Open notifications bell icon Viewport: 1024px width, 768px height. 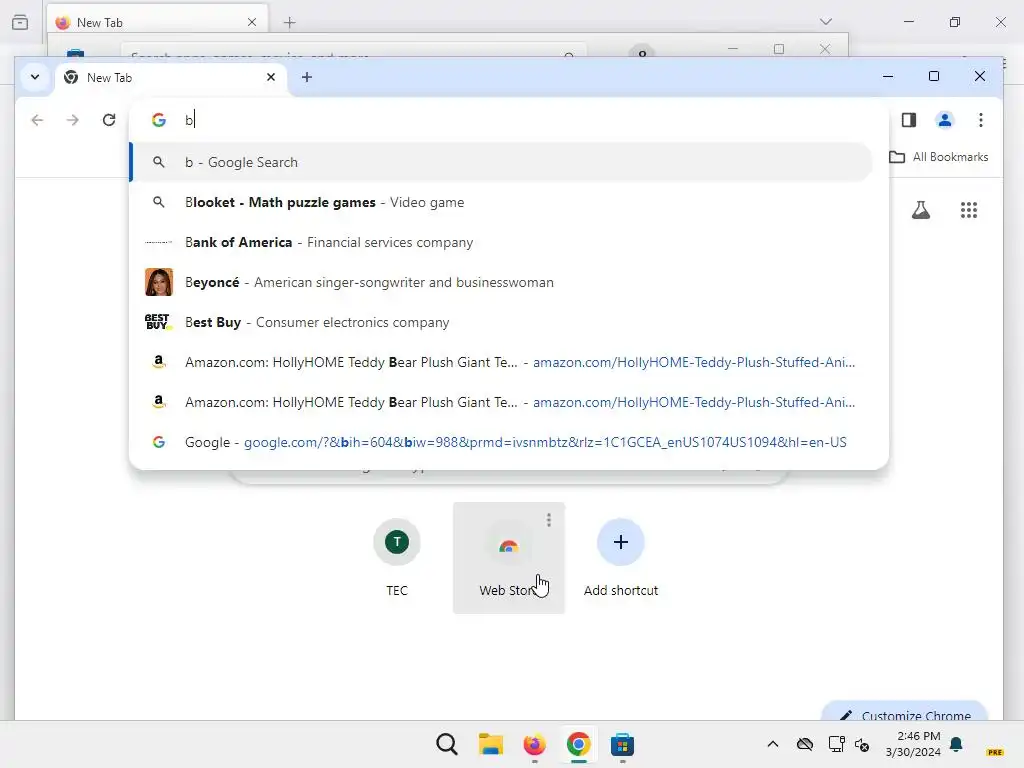[956, 744]
